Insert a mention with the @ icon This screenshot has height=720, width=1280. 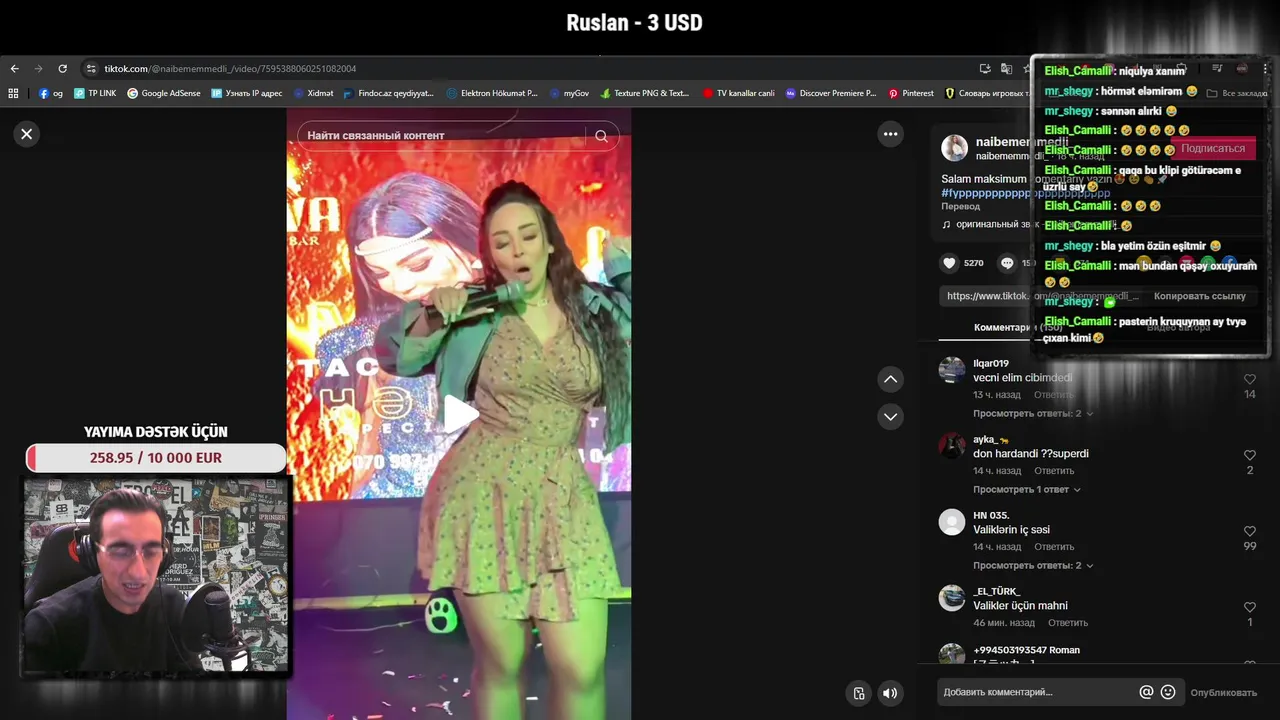pyautogui.click(x=1146, y=692)
